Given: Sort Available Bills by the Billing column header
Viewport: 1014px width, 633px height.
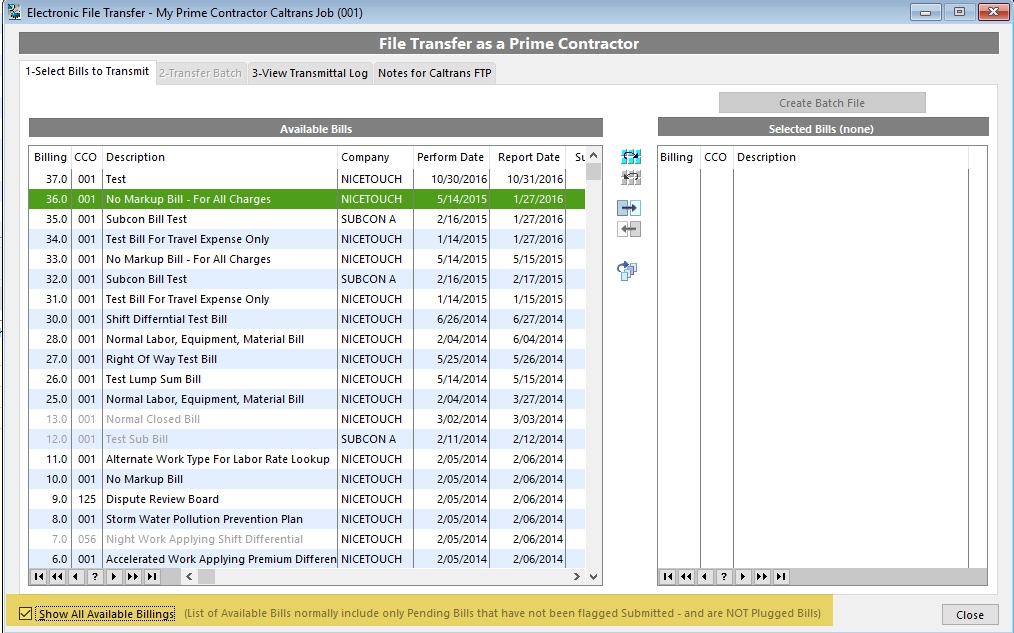Looking at the screenshot, I should tap(50, 157).
